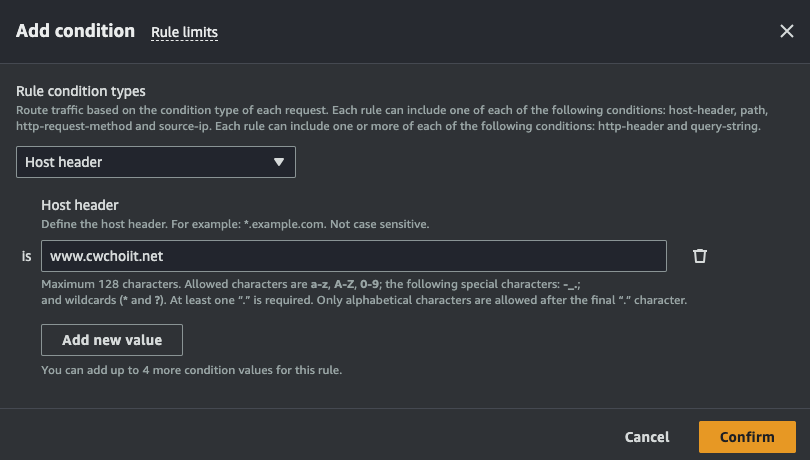Click the Host header label above the input
Viewport: 810px width, 460px height.
click(x=80, y=205)
